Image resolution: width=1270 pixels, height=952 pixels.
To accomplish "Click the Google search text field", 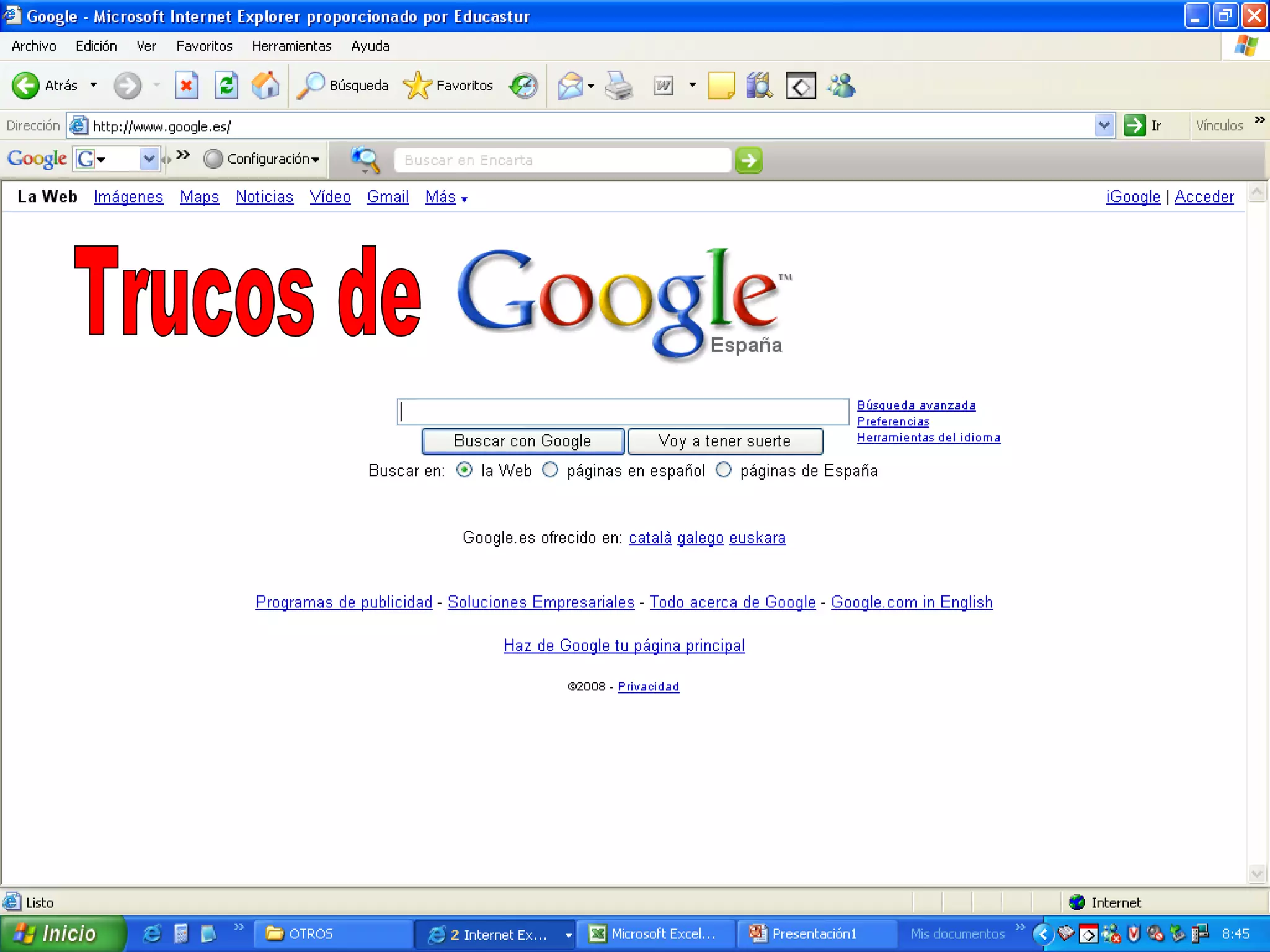I will (623, 412).
